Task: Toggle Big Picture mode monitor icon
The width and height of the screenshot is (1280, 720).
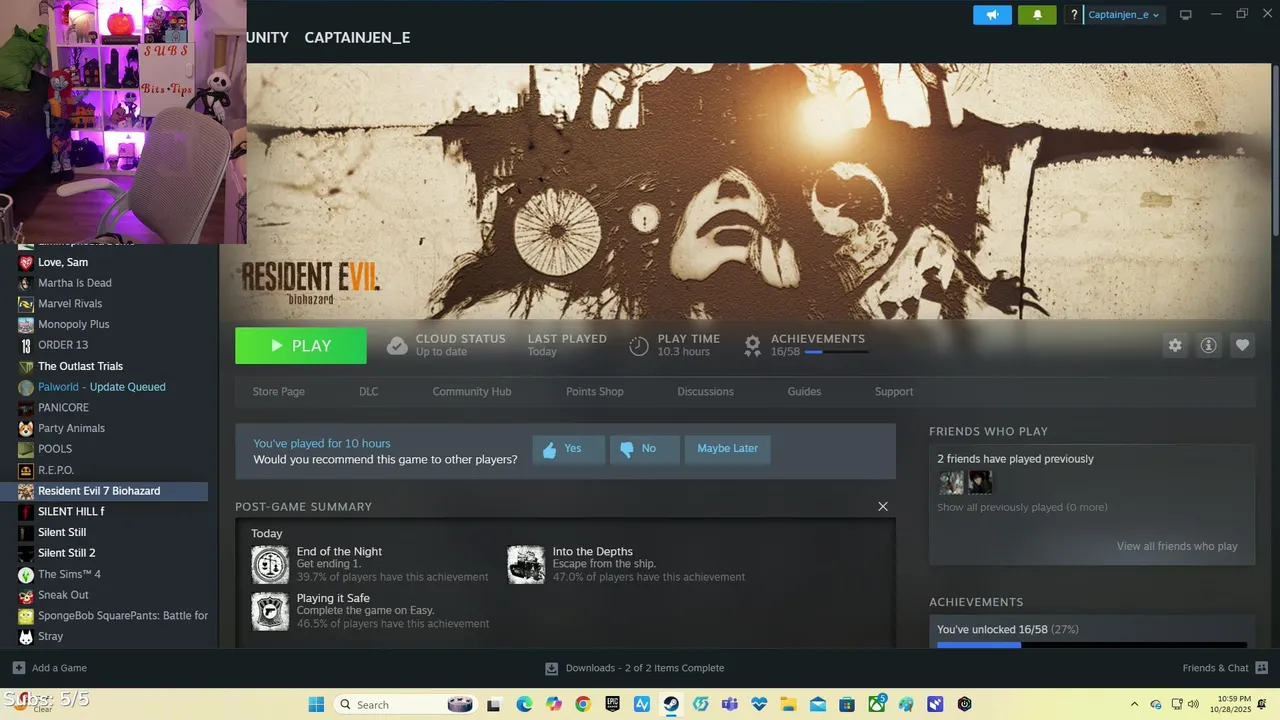Action: [1186, 15]
